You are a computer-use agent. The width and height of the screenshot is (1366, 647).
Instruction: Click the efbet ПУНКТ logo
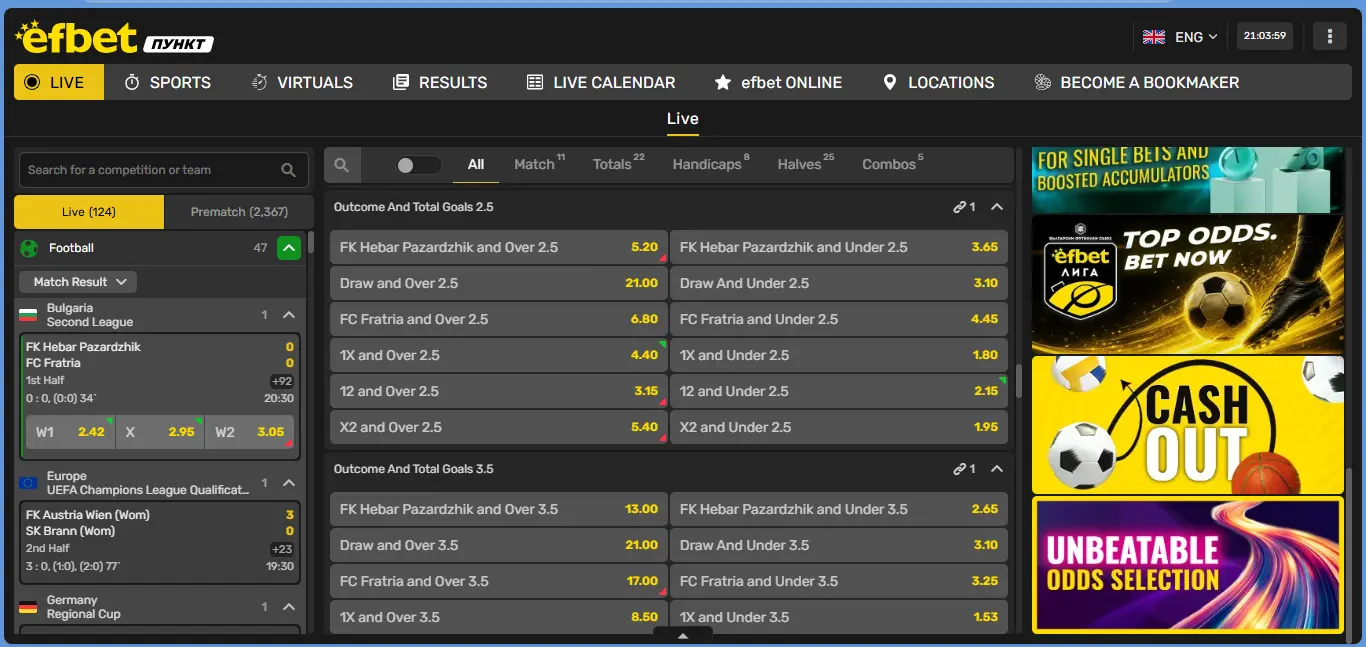(x=114, y=38)
